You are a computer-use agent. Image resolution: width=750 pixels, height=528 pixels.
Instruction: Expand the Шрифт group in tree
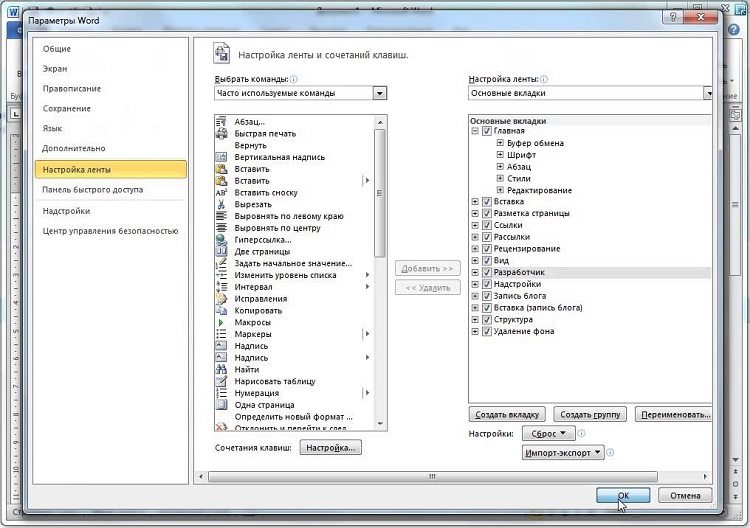point(500,155)
